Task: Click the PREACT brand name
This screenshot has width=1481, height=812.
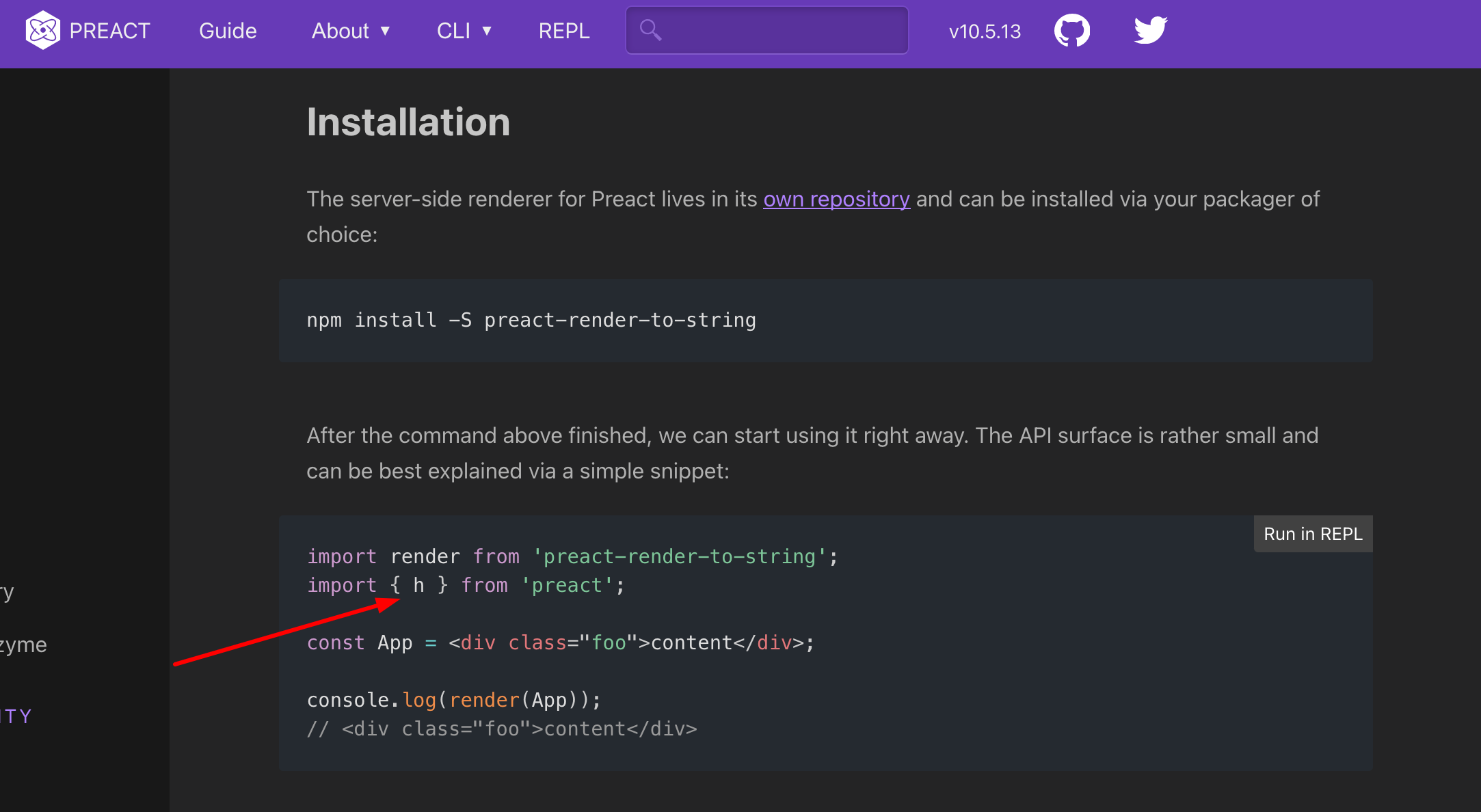Action: 109,31
